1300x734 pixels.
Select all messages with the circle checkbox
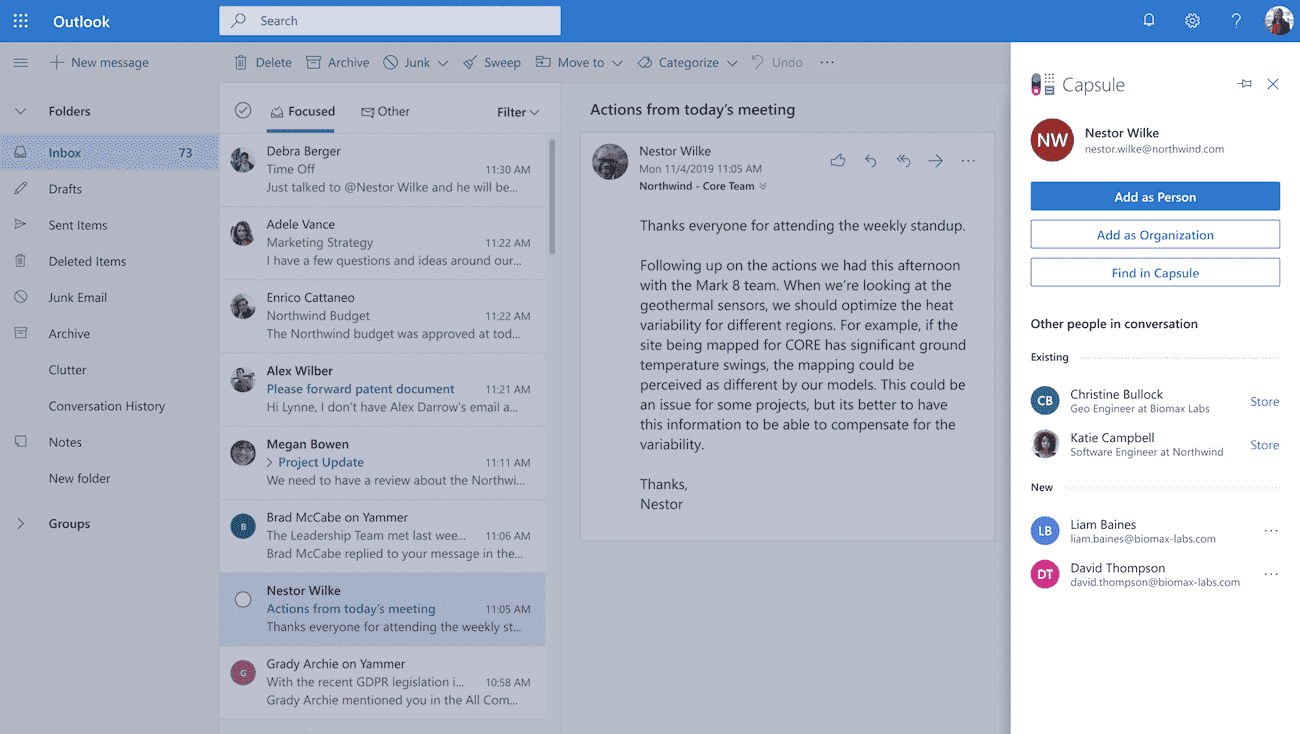(x=243, y=110)
